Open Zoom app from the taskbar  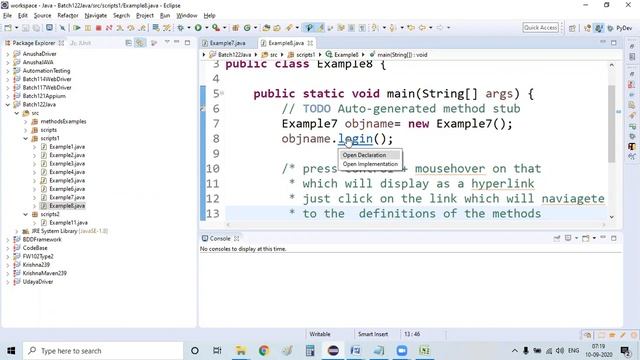click(402, 351)
